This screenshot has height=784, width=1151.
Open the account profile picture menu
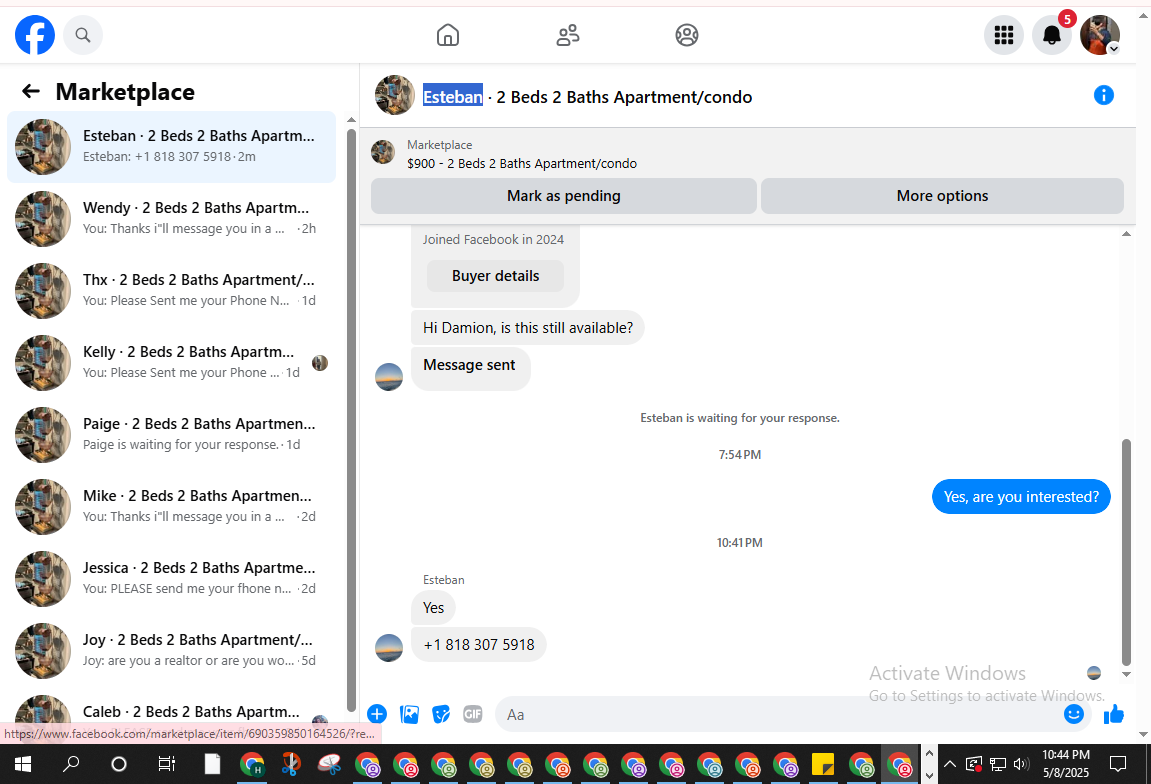click(x=1100, y=35)
